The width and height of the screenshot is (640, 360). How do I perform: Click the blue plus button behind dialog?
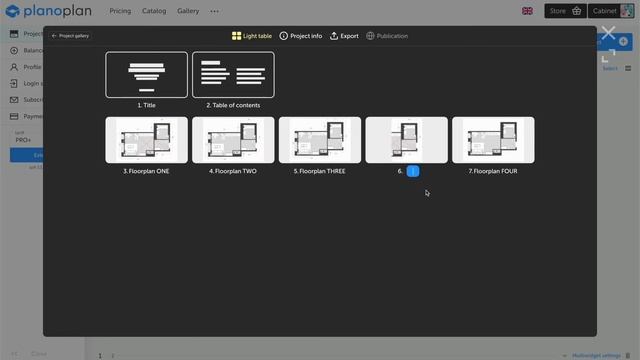(623, 41)
